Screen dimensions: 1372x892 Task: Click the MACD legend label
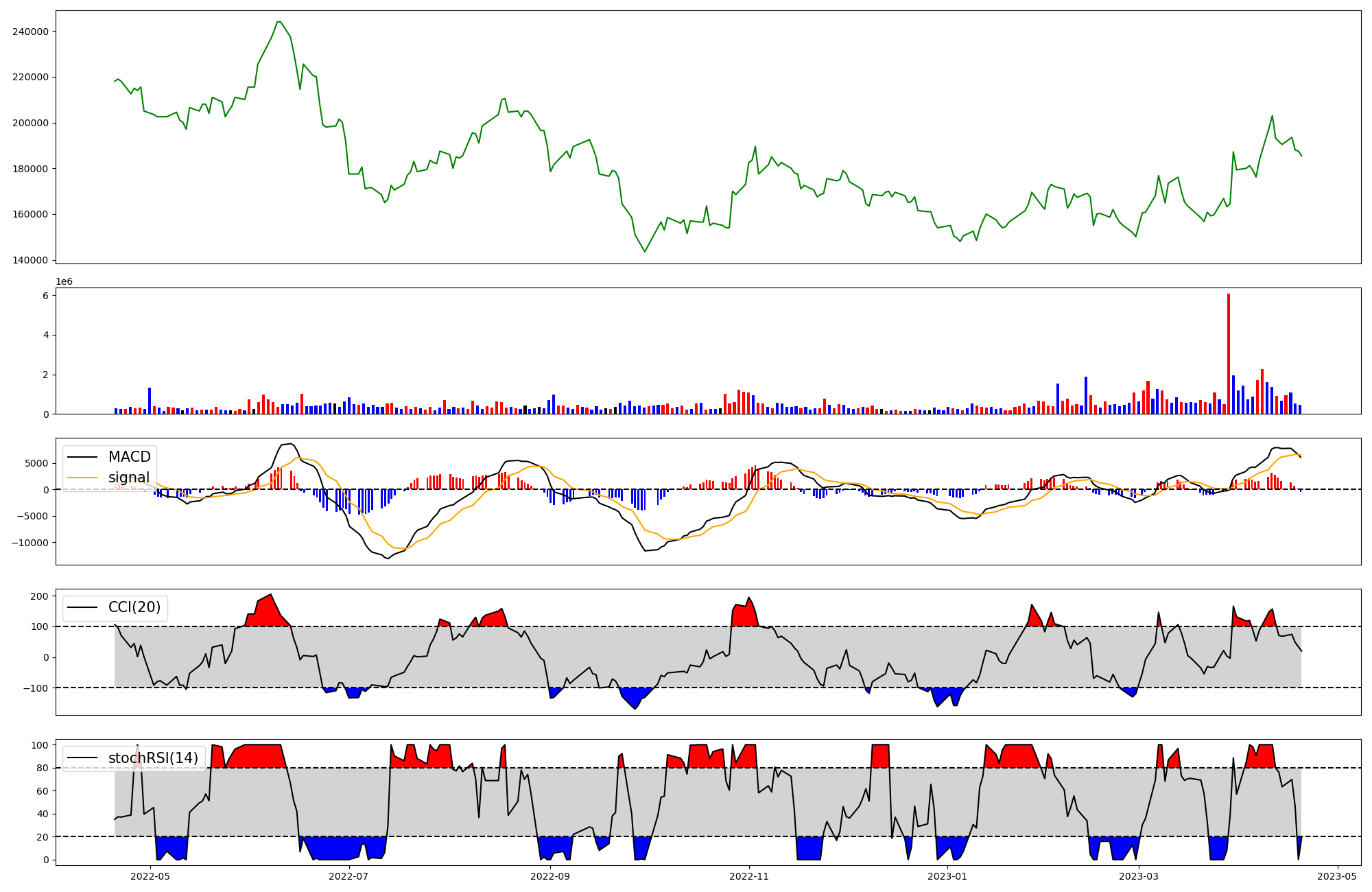pos(129,457)
